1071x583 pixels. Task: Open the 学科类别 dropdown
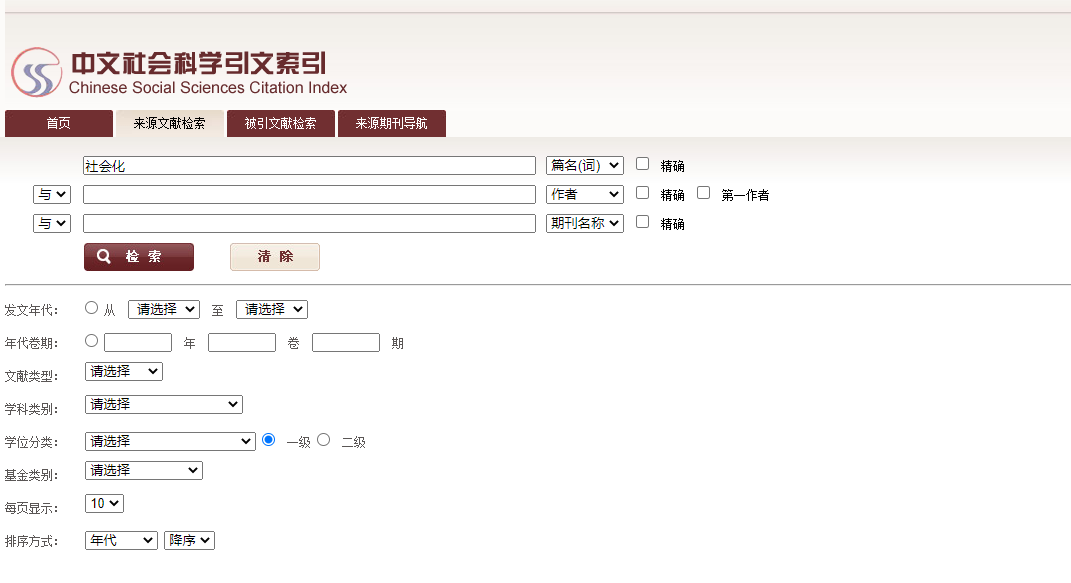click(x=164, y=404)
